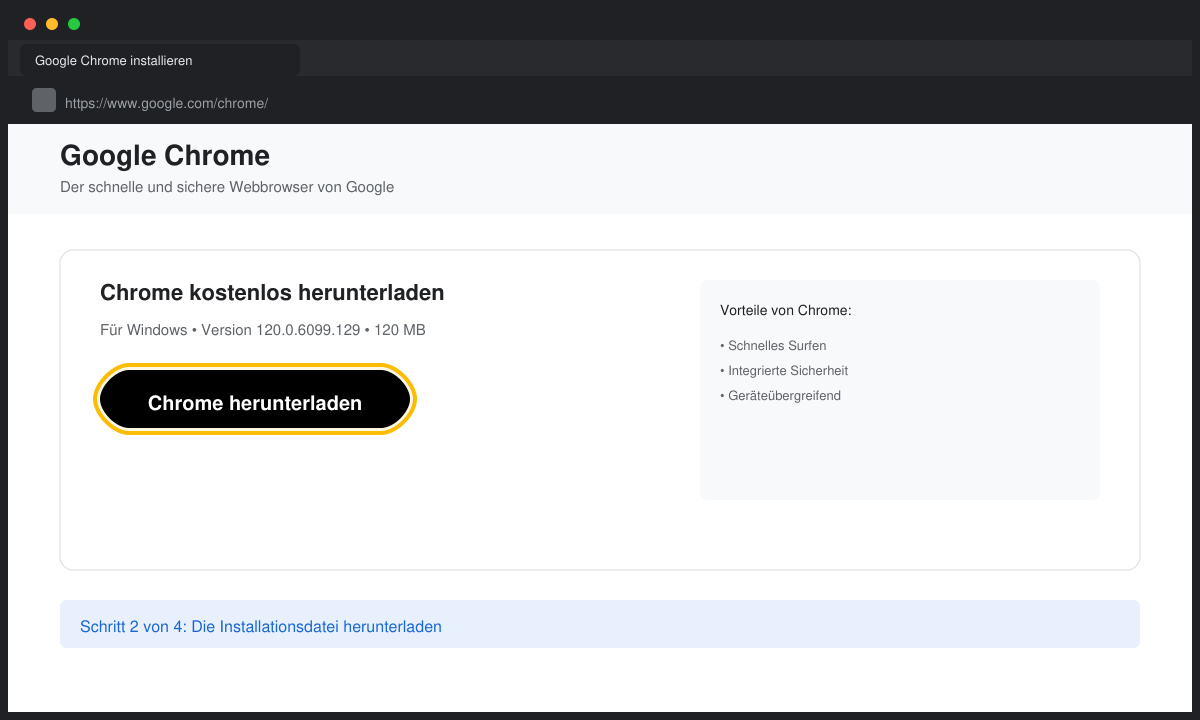Click the Geräteübergreifend list item
Image resolution: width=1200 pixels, height=720 pixels.
point(780,396)
